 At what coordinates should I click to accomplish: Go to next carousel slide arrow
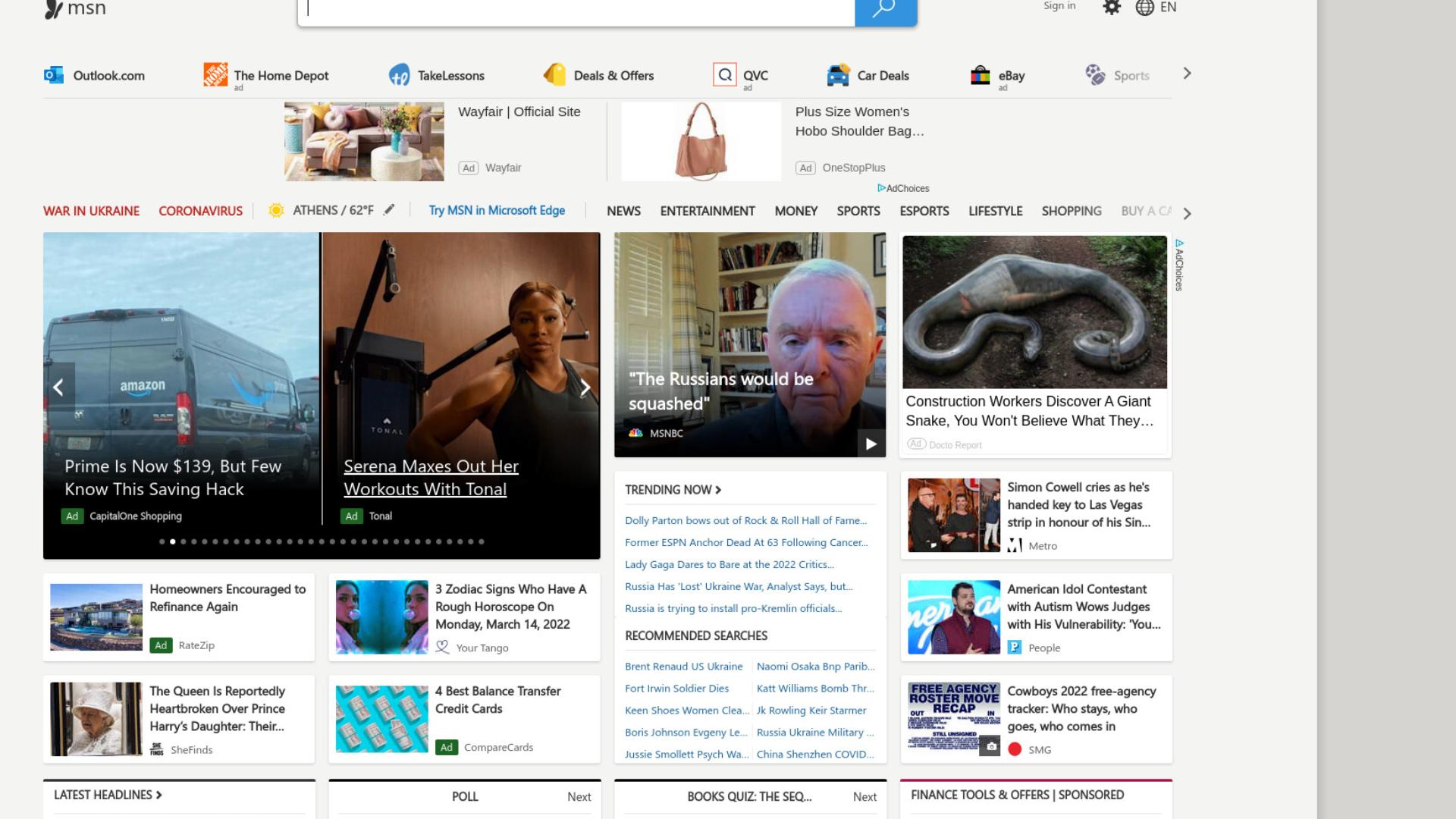pyautogui.click(x=585, y=388)
